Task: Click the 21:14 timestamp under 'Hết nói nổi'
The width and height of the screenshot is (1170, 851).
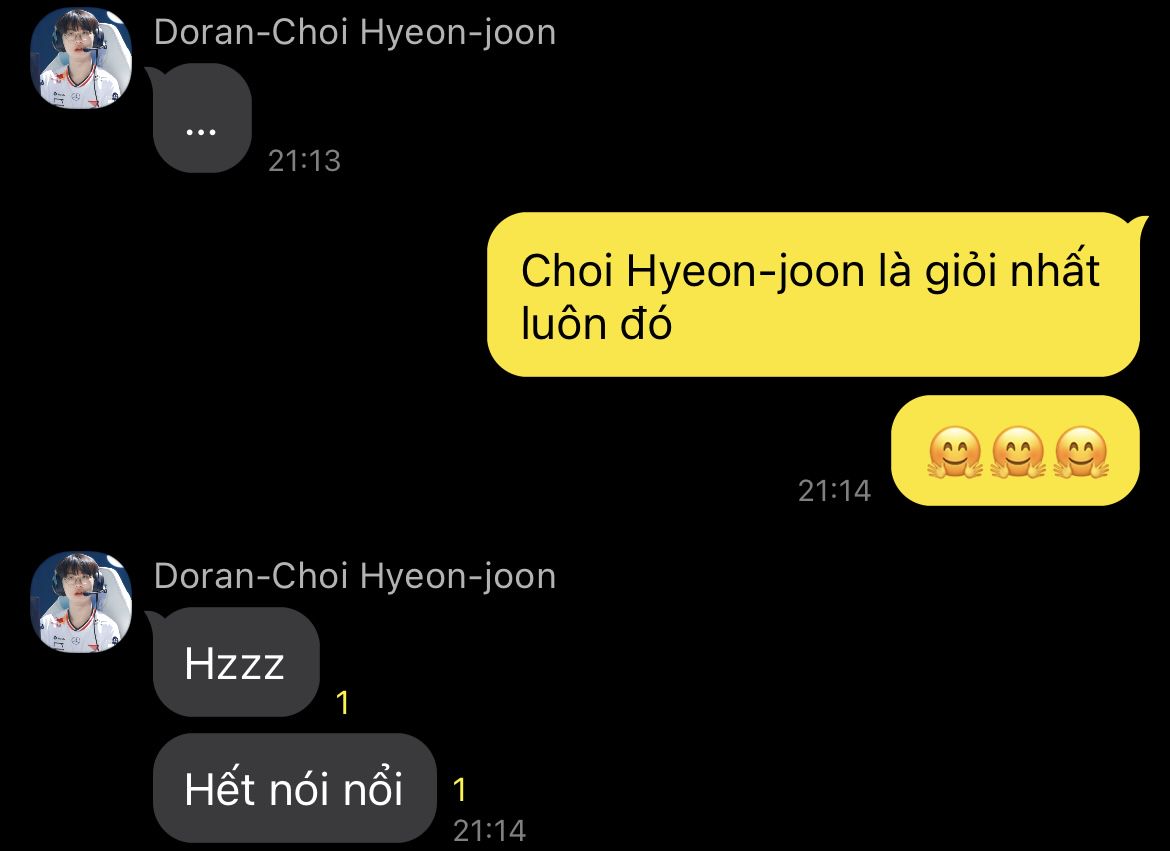Action: [x=489, y=831]
